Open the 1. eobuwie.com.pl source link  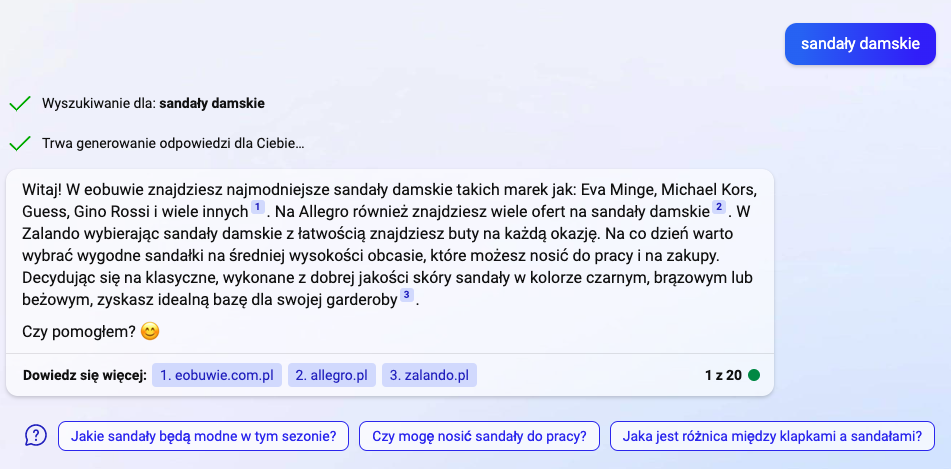coord(217,376)
